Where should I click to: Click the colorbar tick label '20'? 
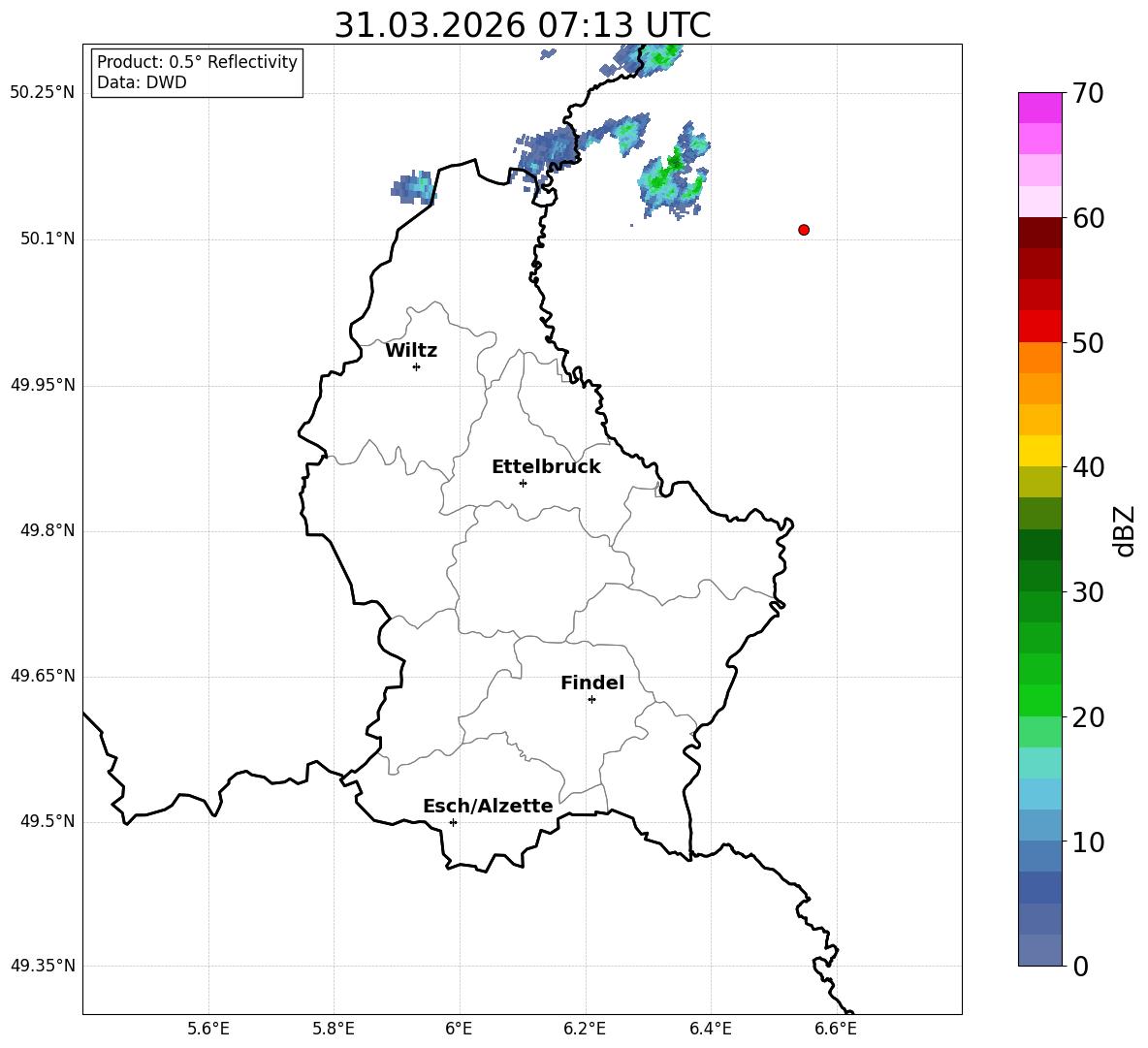tap(1088, 716)
